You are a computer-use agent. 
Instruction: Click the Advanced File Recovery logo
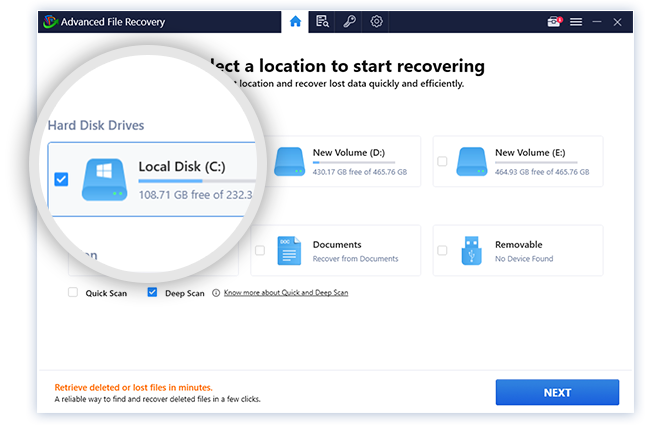(50, 22)
